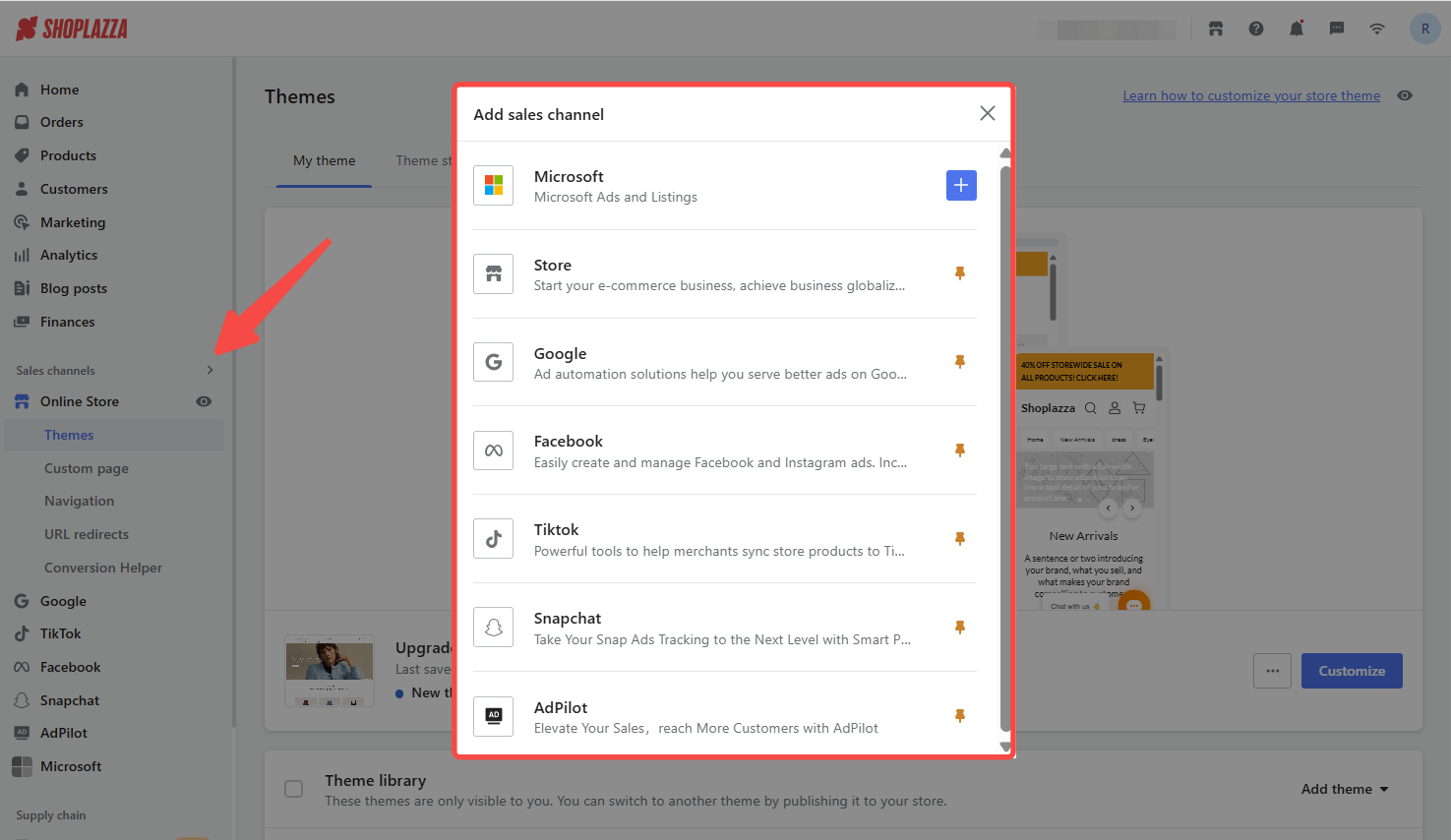Select Online Store in sidebar
Viewport: 1451px width, 840px height.
[x=80, y=401]
